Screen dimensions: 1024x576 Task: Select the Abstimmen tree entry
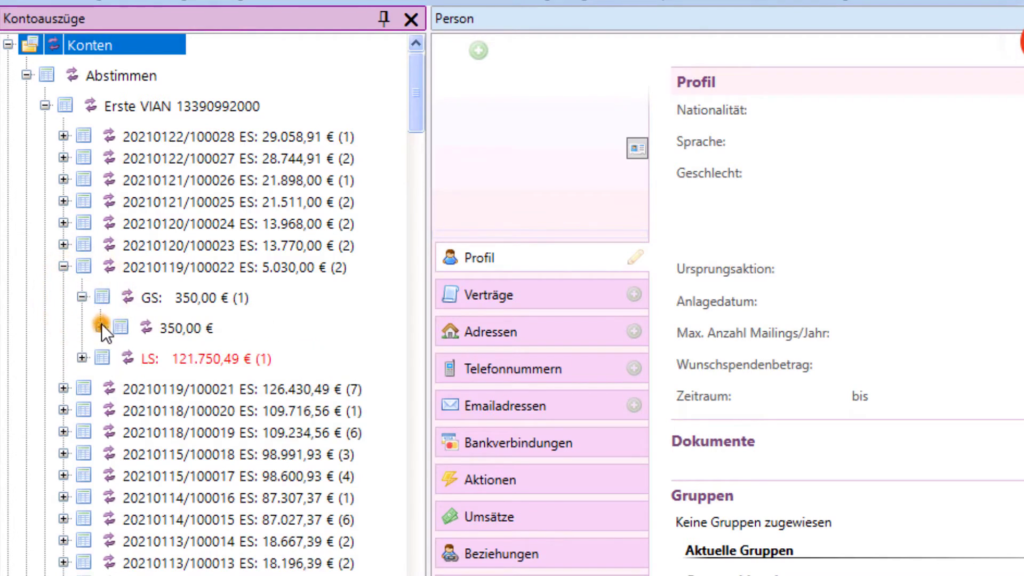(x=121, y=76)
